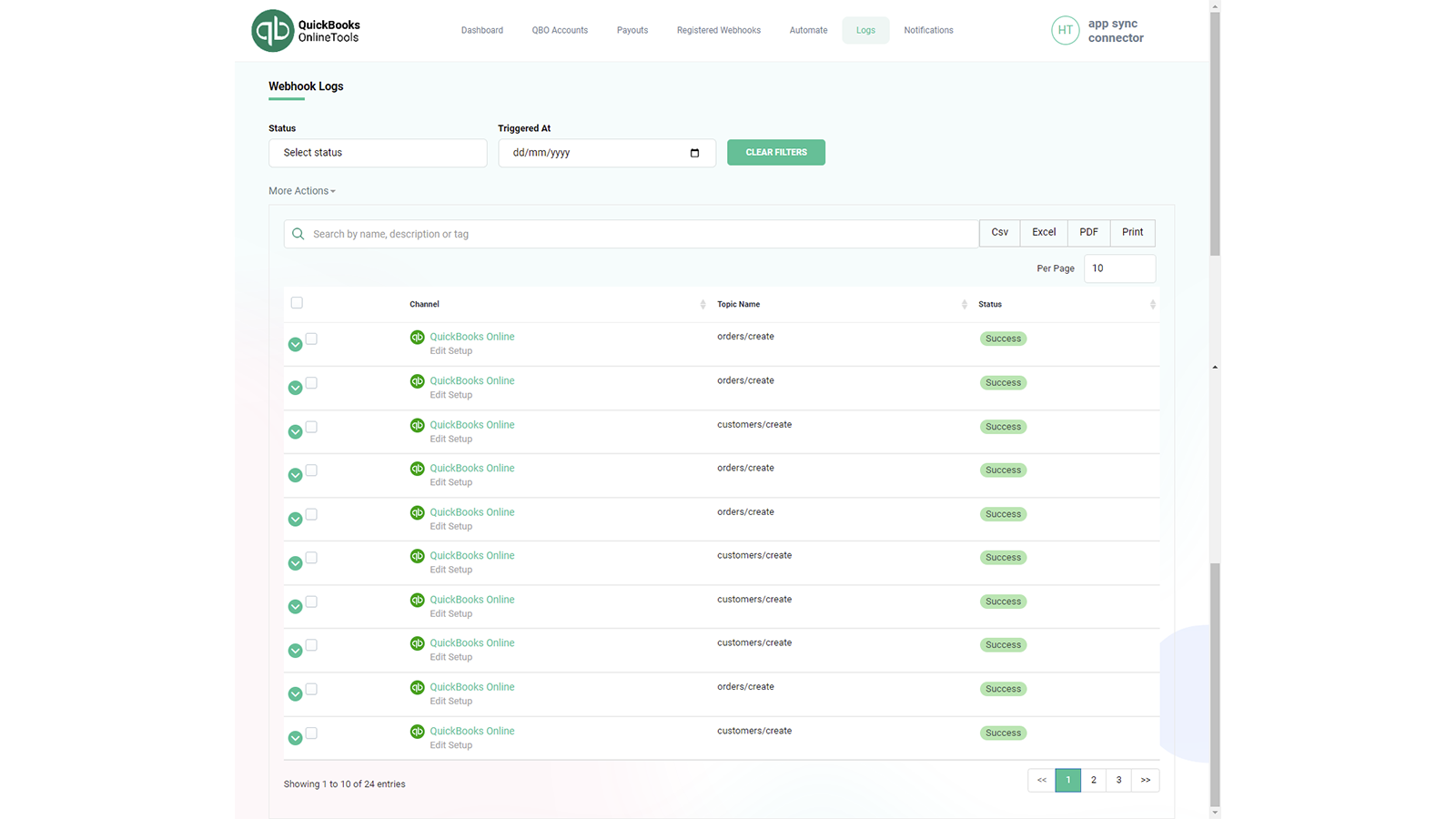Check the second log row checkbox
Viewport: 1456px width, 819px height.
[311, 383]
